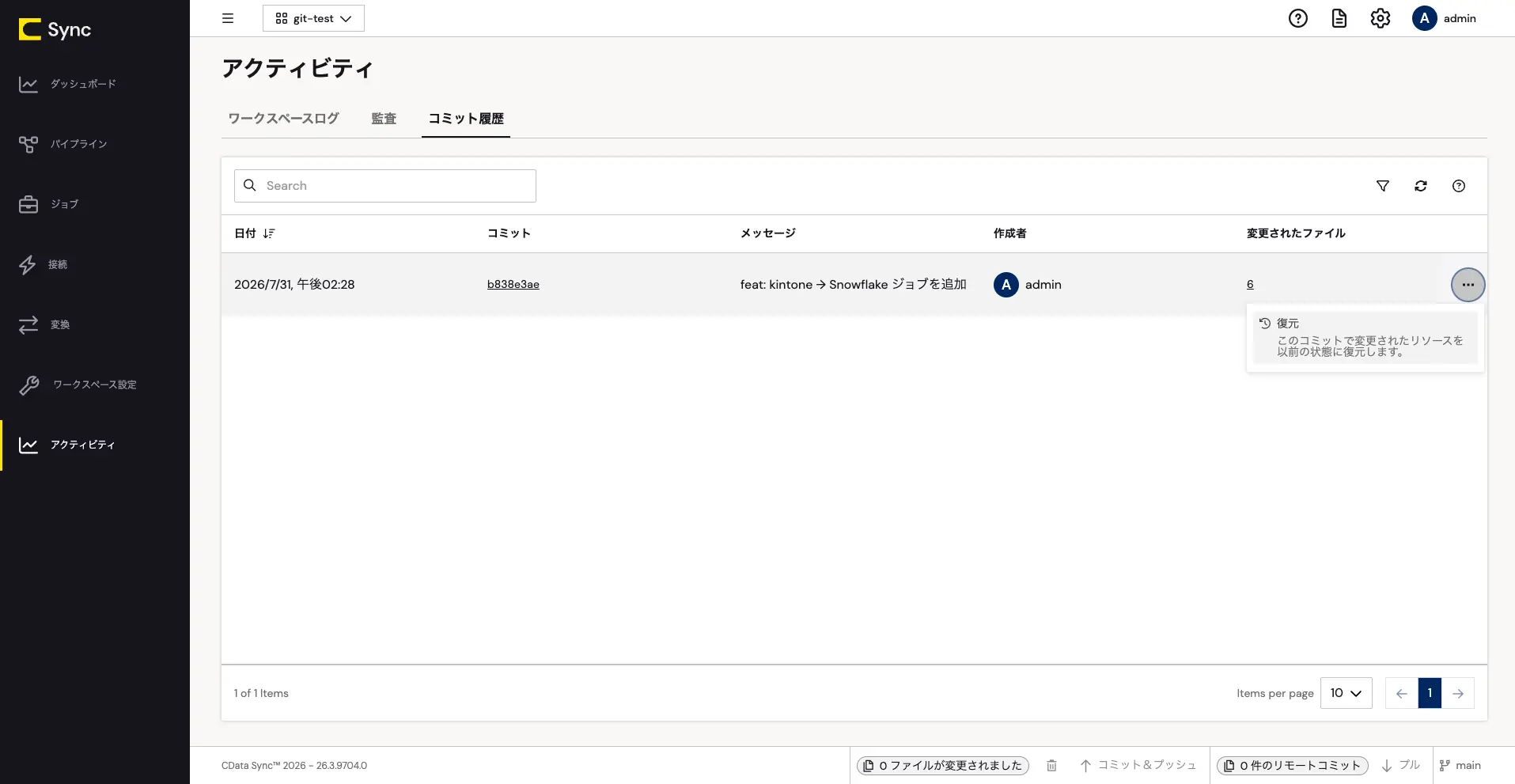Open commit link b838e3ae
This screenshot has width=1515, height=784.
(513, 285)
